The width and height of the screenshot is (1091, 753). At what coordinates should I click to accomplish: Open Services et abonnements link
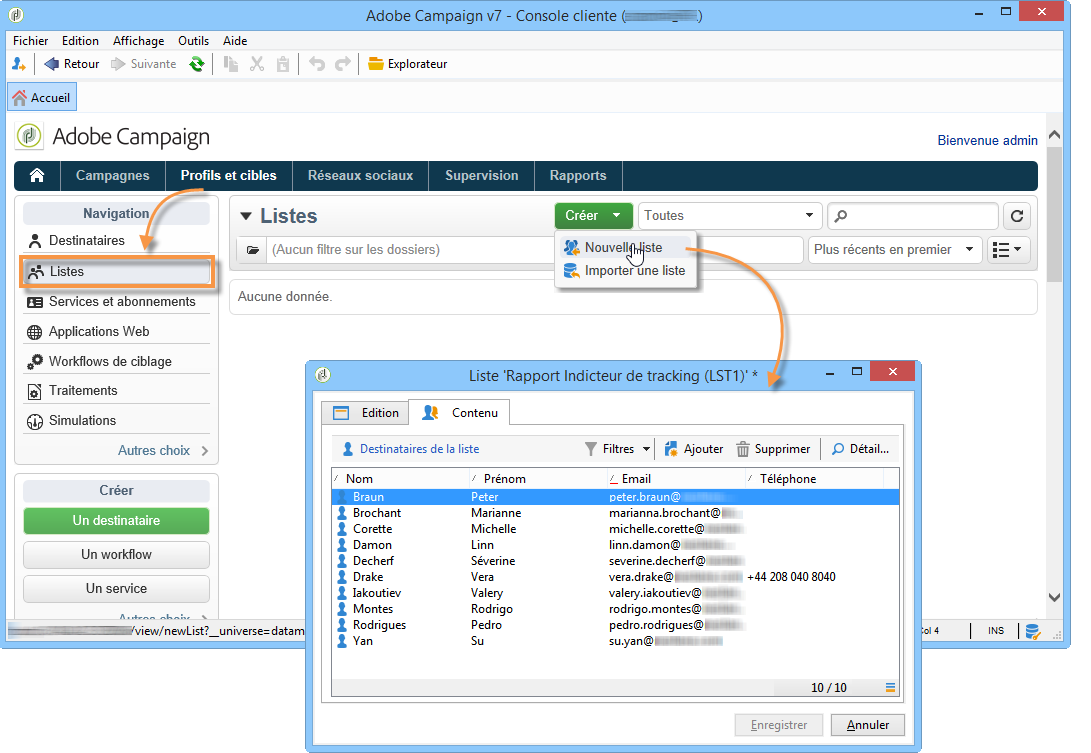click(x=116, y=301)
